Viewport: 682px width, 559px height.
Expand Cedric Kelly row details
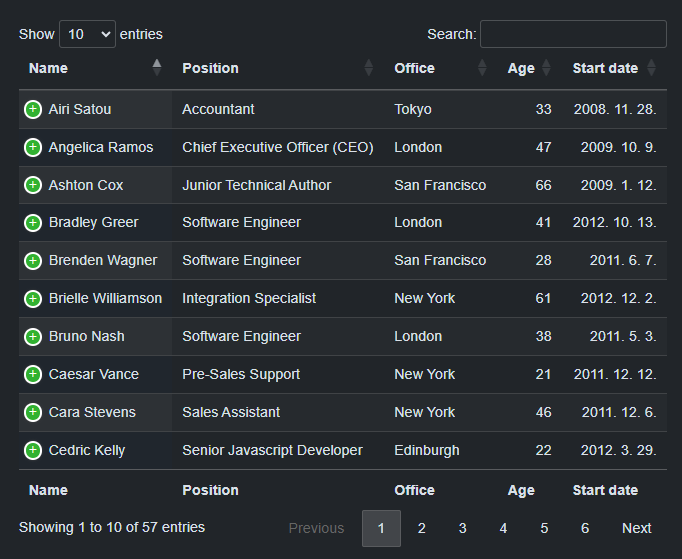click(x=33, y=450)
